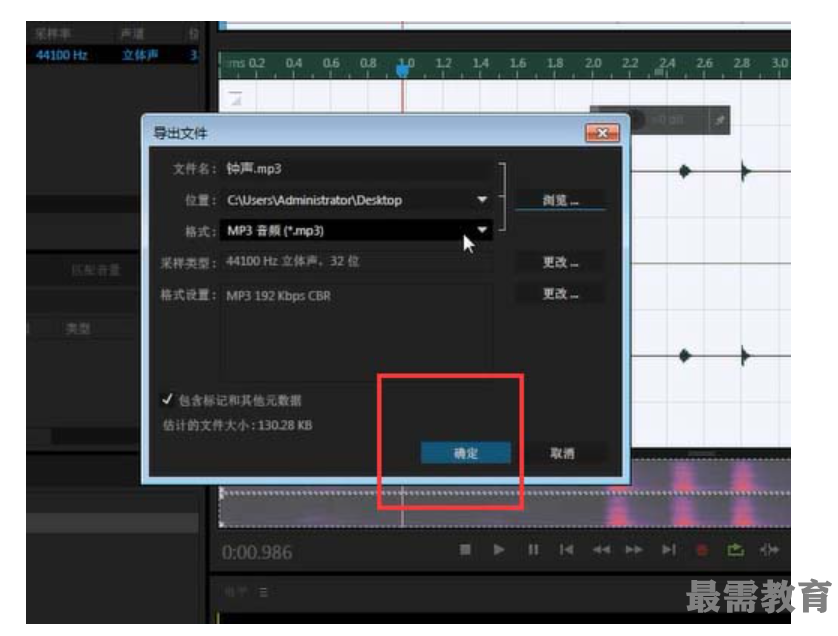Click the 类型 column header in left panel
Viewport: 838px width, 636px height.
78,329
